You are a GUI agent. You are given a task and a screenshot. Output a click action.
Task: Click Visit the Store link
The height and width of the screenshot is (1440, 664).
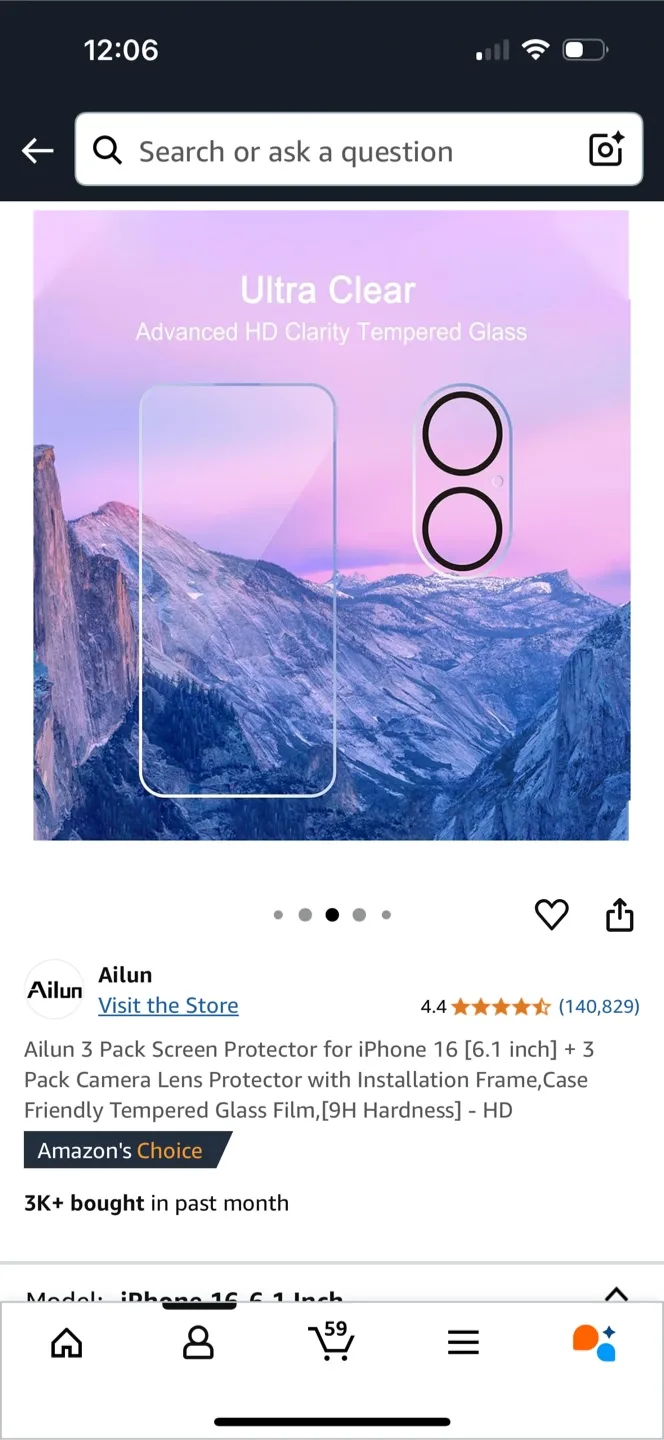[x=168, y=1005]
